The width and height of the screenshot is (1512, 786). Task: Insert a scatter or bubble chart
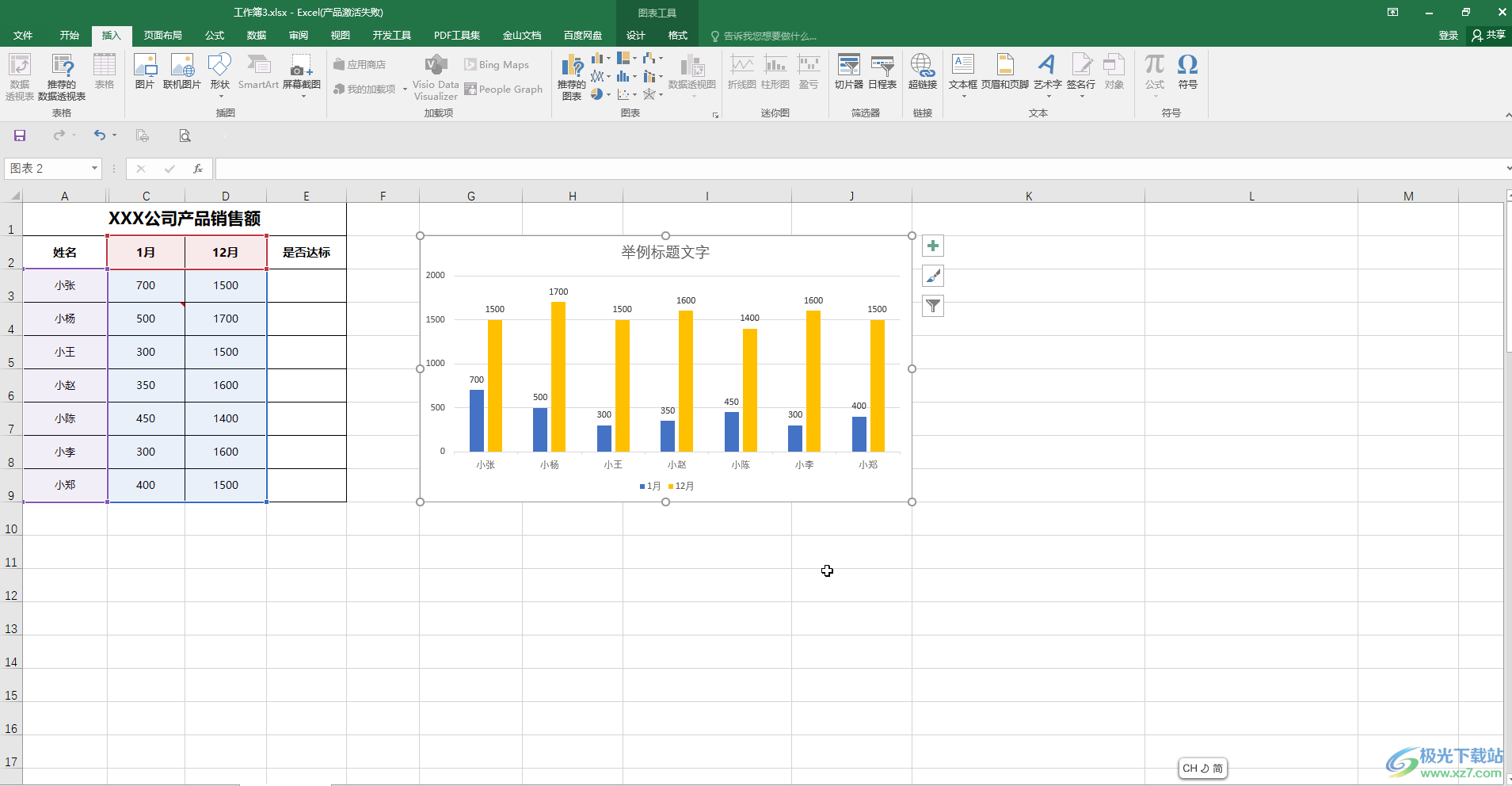[x=627, y=94]
